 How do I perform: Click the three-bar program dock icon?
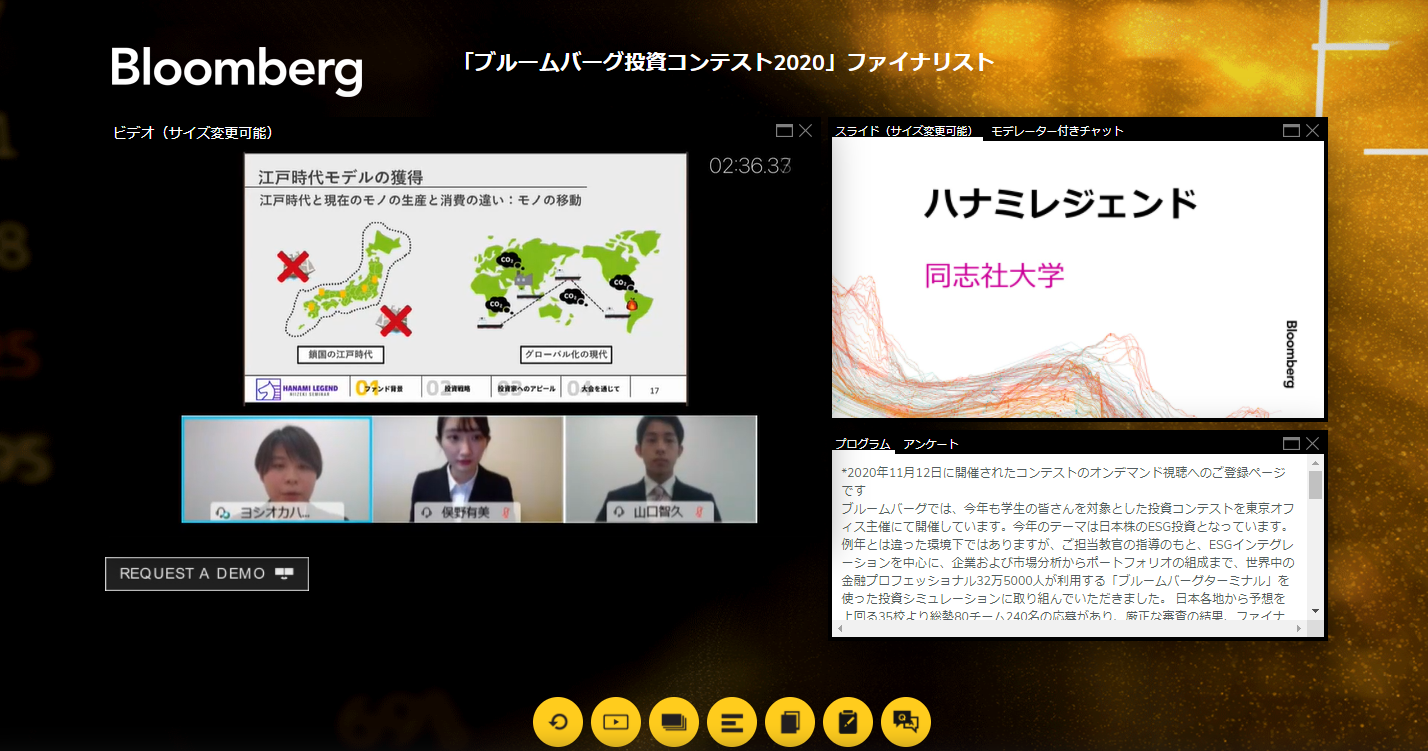click(x=732, y=721)
